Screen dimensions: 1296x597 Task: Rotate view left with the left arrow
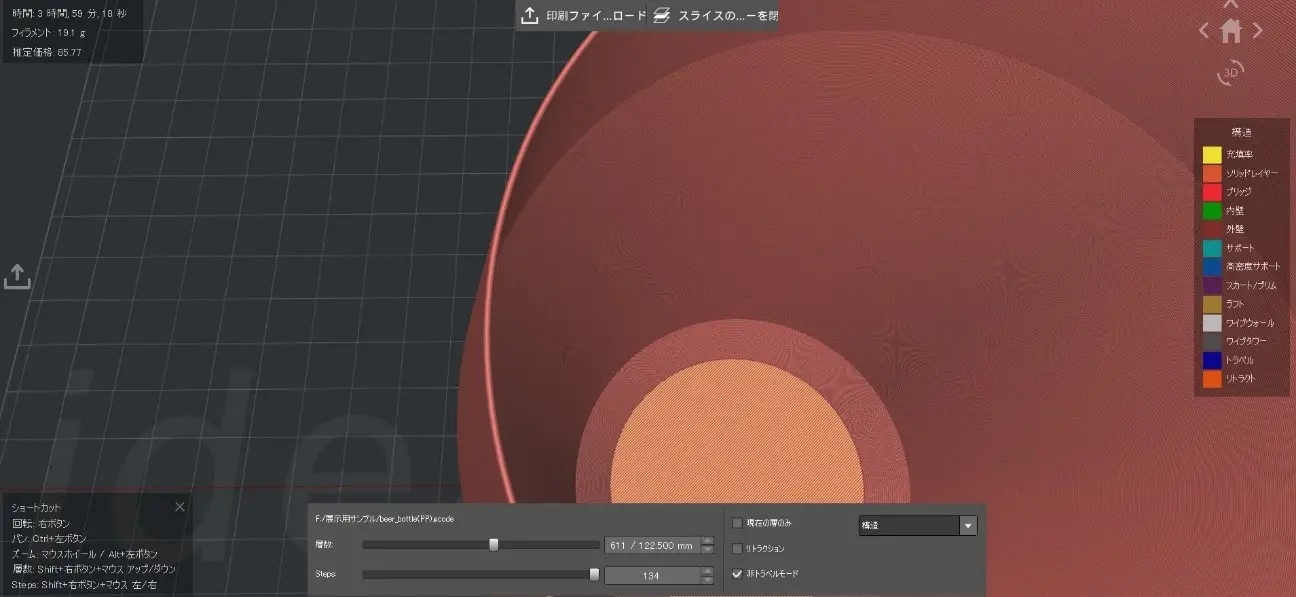click(x=1205, y=31)
